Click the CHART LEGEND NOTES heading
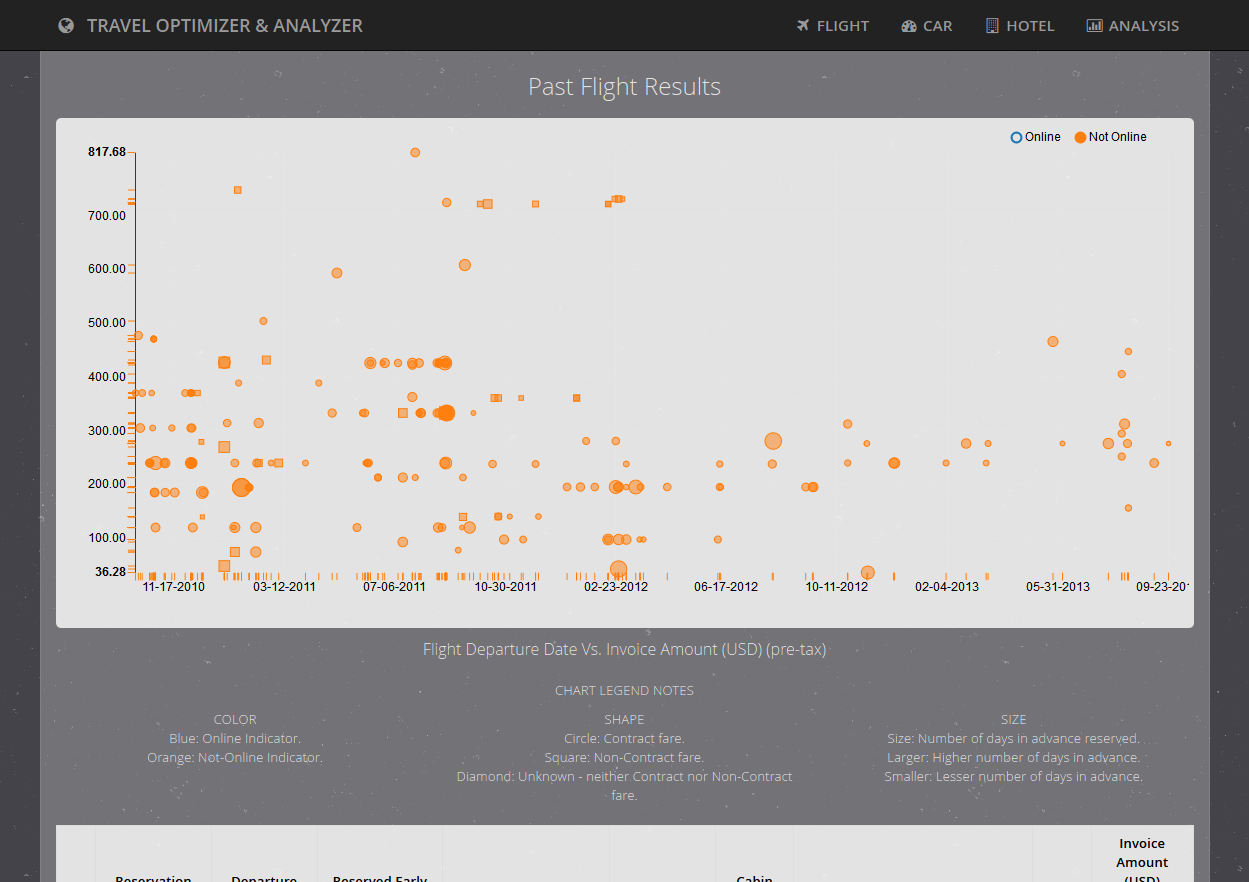Image resolution: width=1249 pixels, height=882 pixels. pyautogui.click(x=624, y=691)
